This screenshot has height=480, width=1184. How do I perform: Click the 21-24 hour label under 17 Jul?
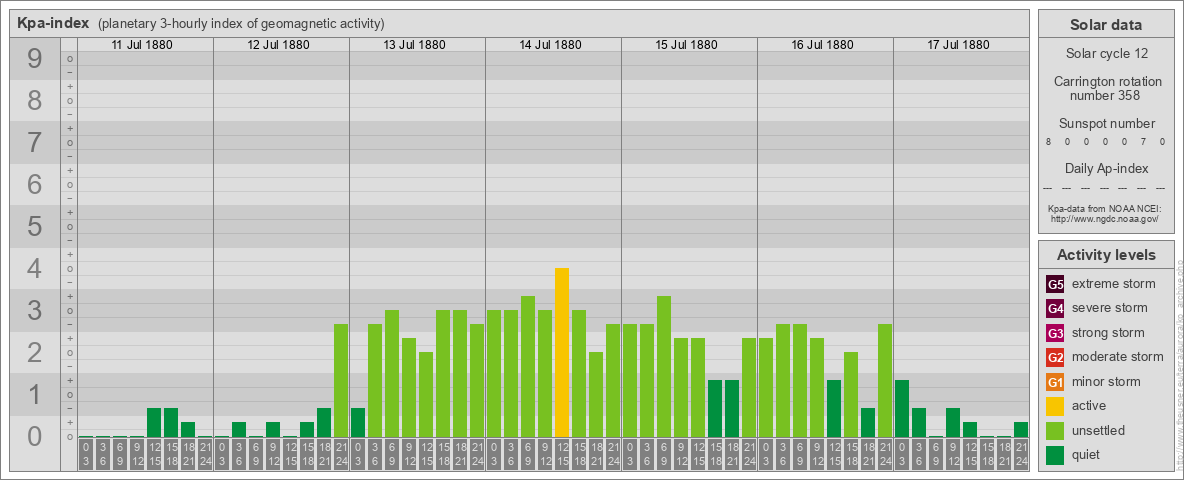[1021, 455]
